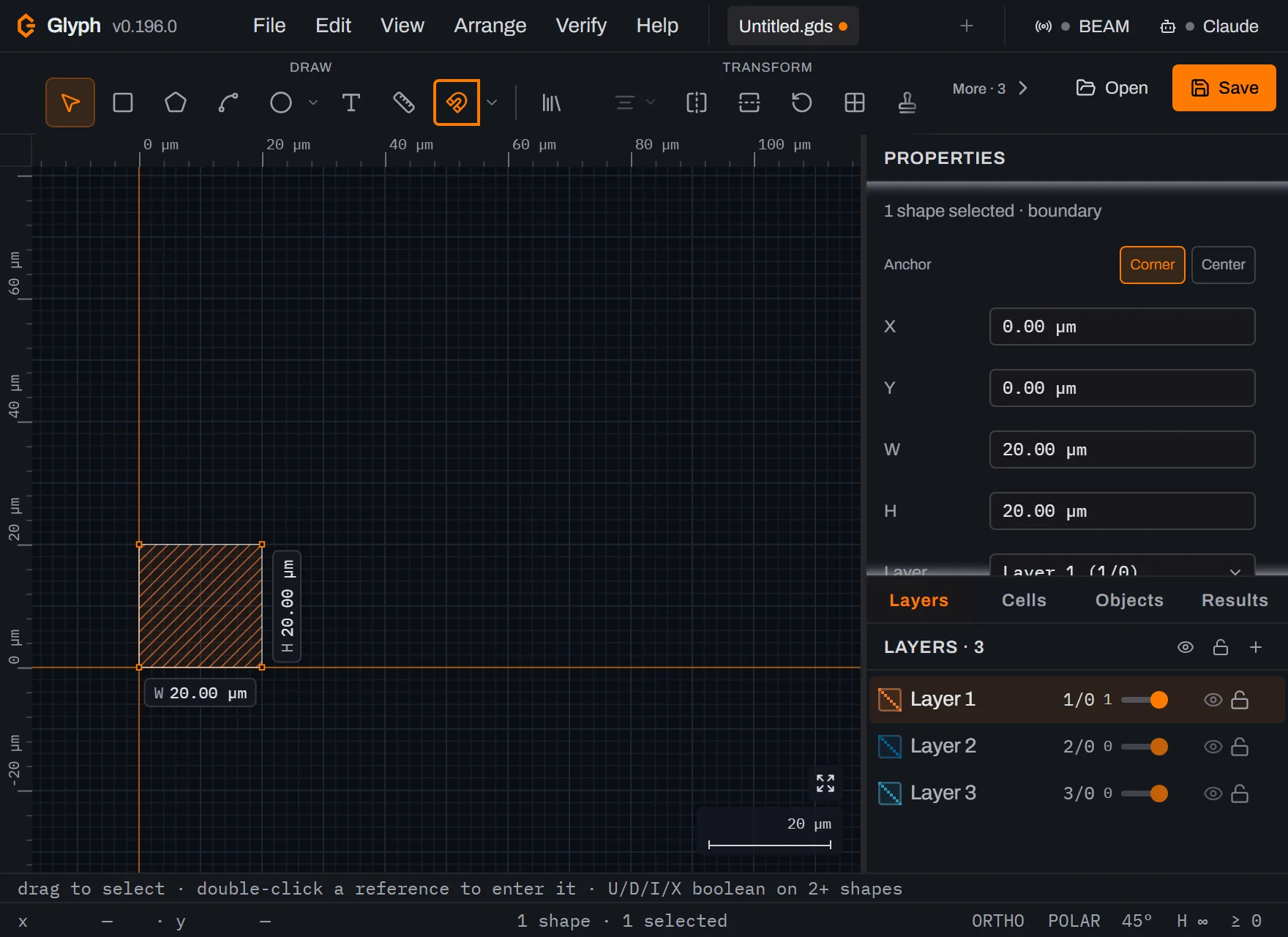Screen dimensions: 1288x937
Task: Expand the align tool dropdown arrow
Action: [650, 102]
